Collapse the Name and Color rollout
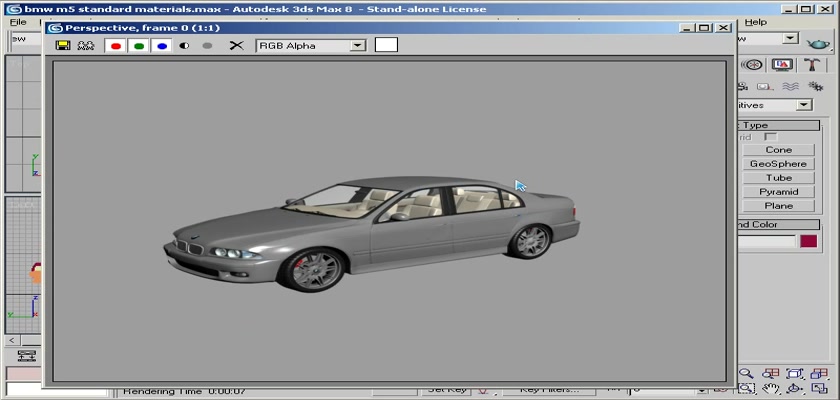840x400 pixels. 778,224
